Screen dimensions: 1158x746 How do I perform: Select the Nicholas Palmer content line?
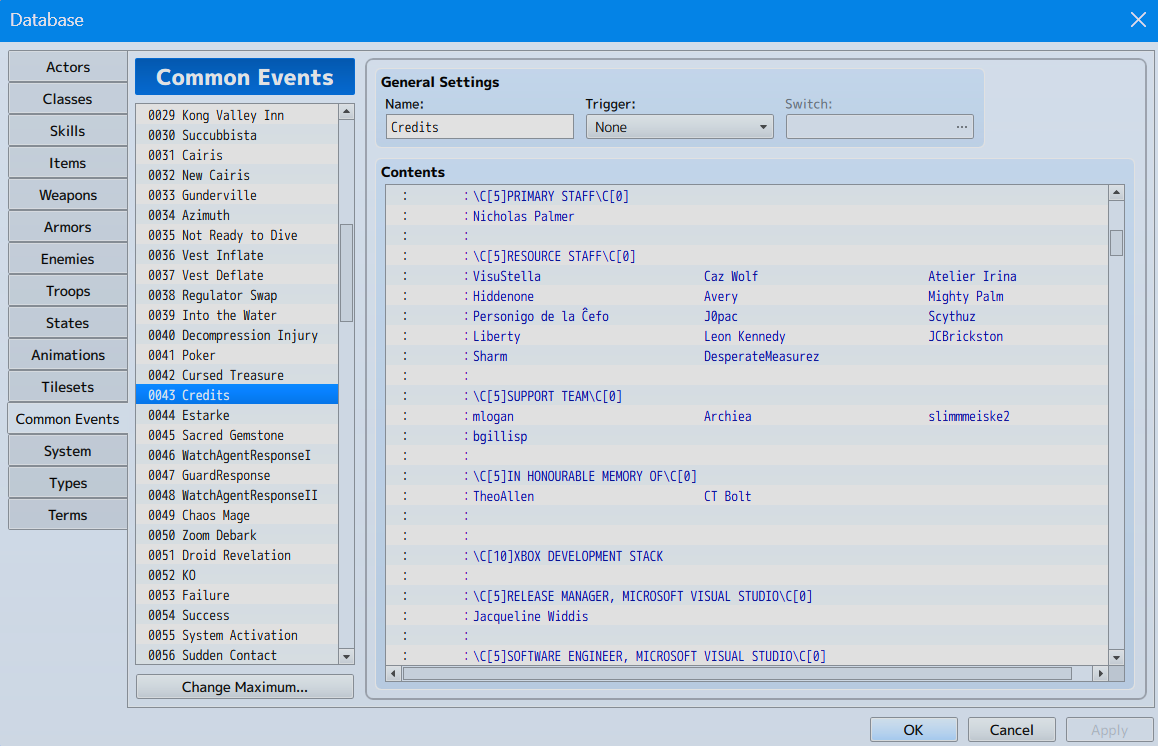tap(747, 216)
